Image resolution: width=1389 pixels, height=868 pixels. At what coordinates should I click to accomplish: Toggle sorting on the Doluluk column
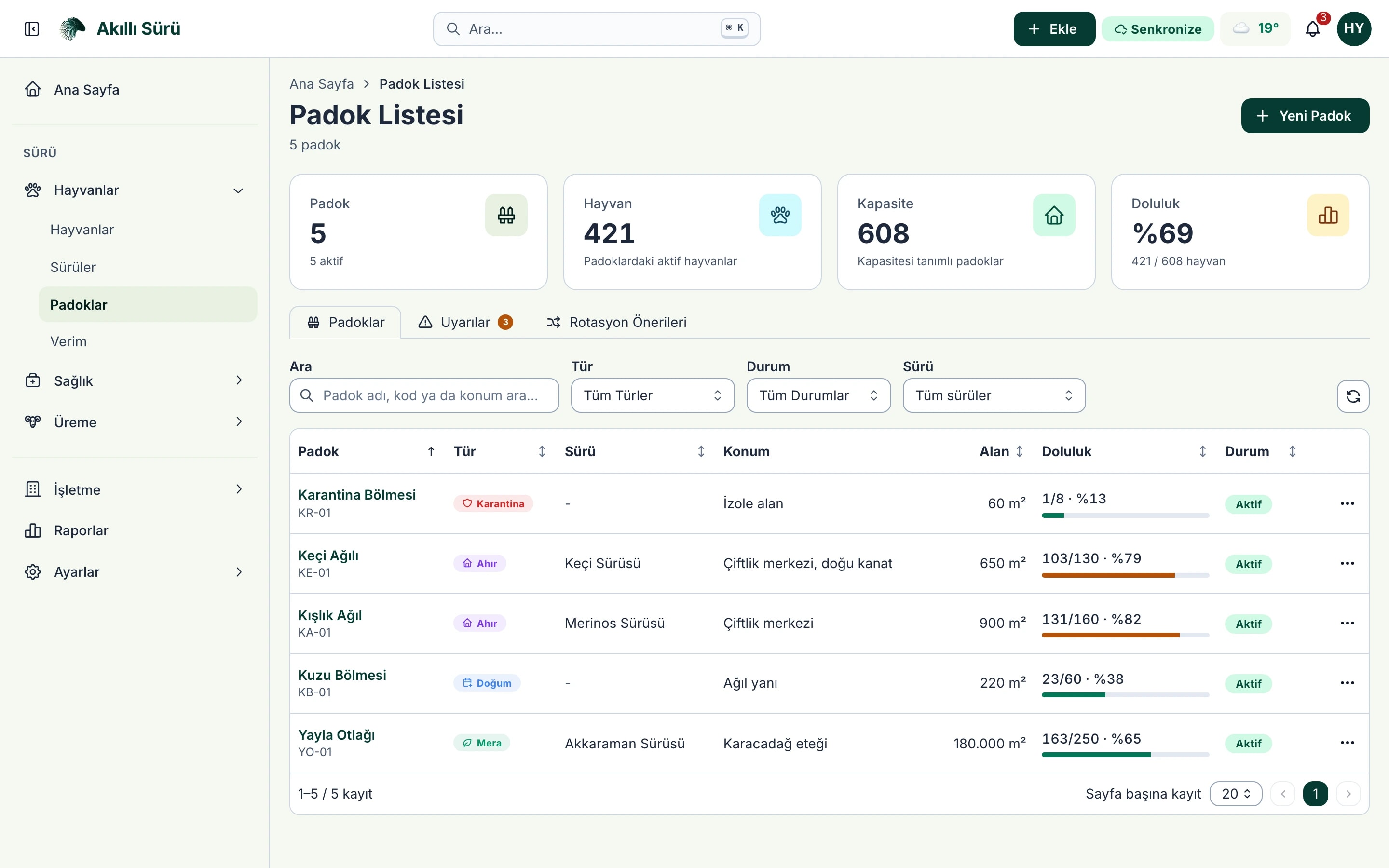tap(1124, 451)
